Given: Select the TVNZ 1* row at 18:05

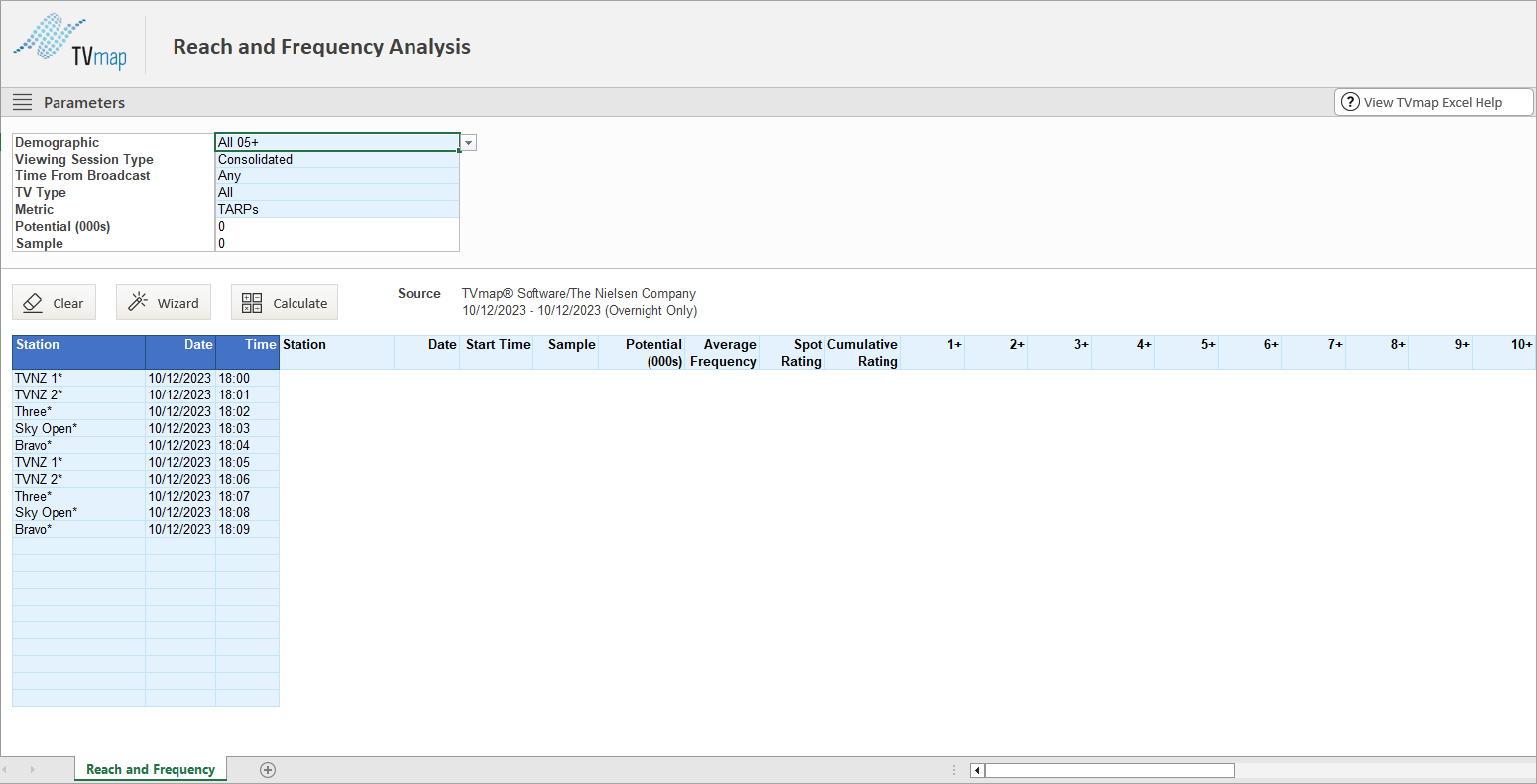Looking at the screenshot, I should click(146, 462).
